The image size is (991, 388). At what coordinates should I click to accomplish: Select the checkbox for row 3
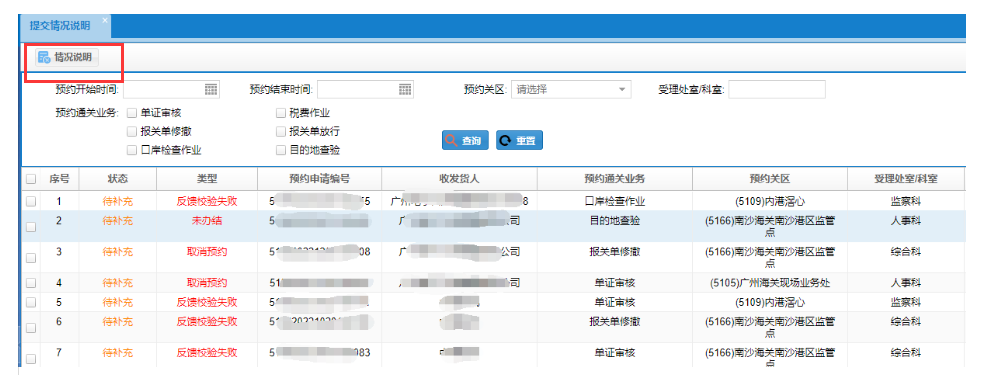pos(30,258)
